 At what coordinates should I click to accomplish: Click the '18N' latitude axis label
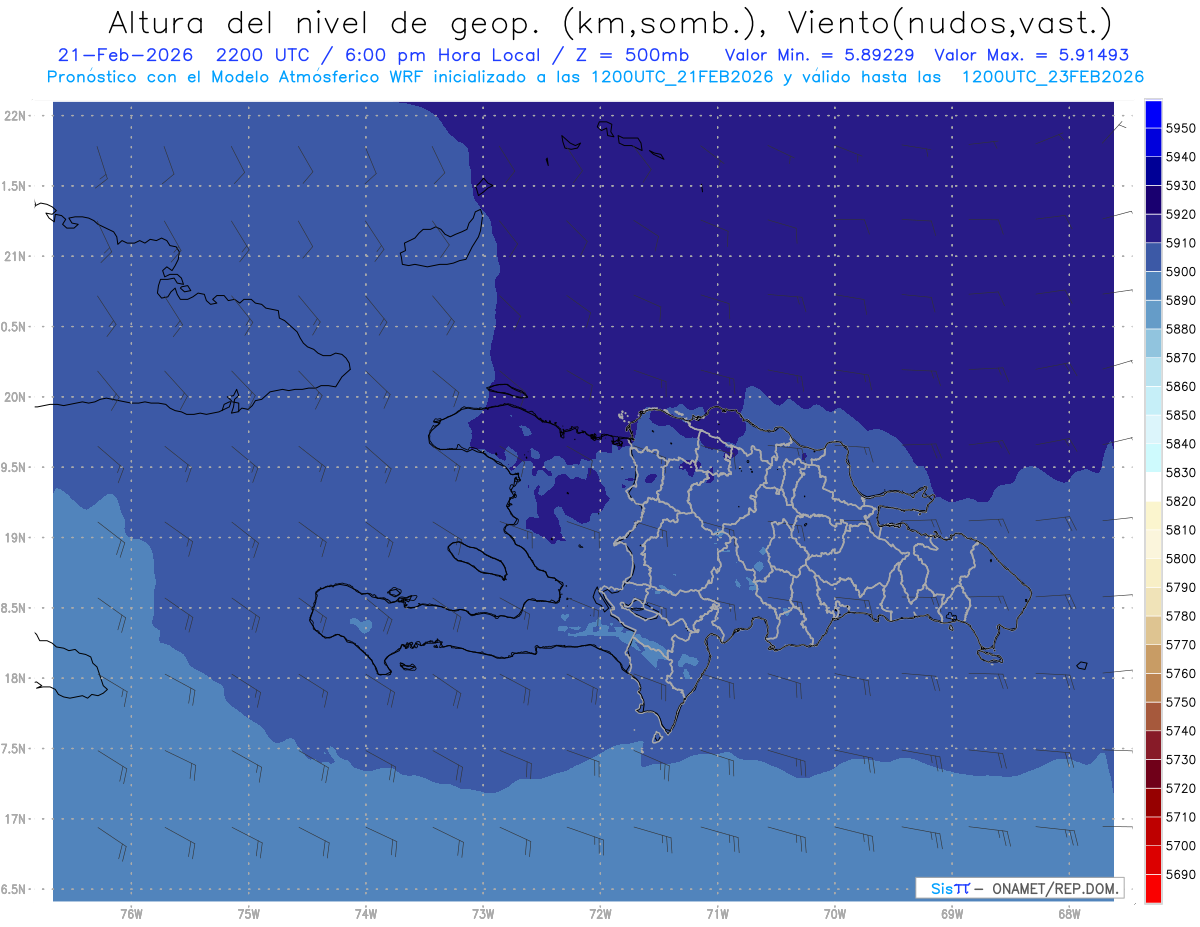[x=16, y=678]
